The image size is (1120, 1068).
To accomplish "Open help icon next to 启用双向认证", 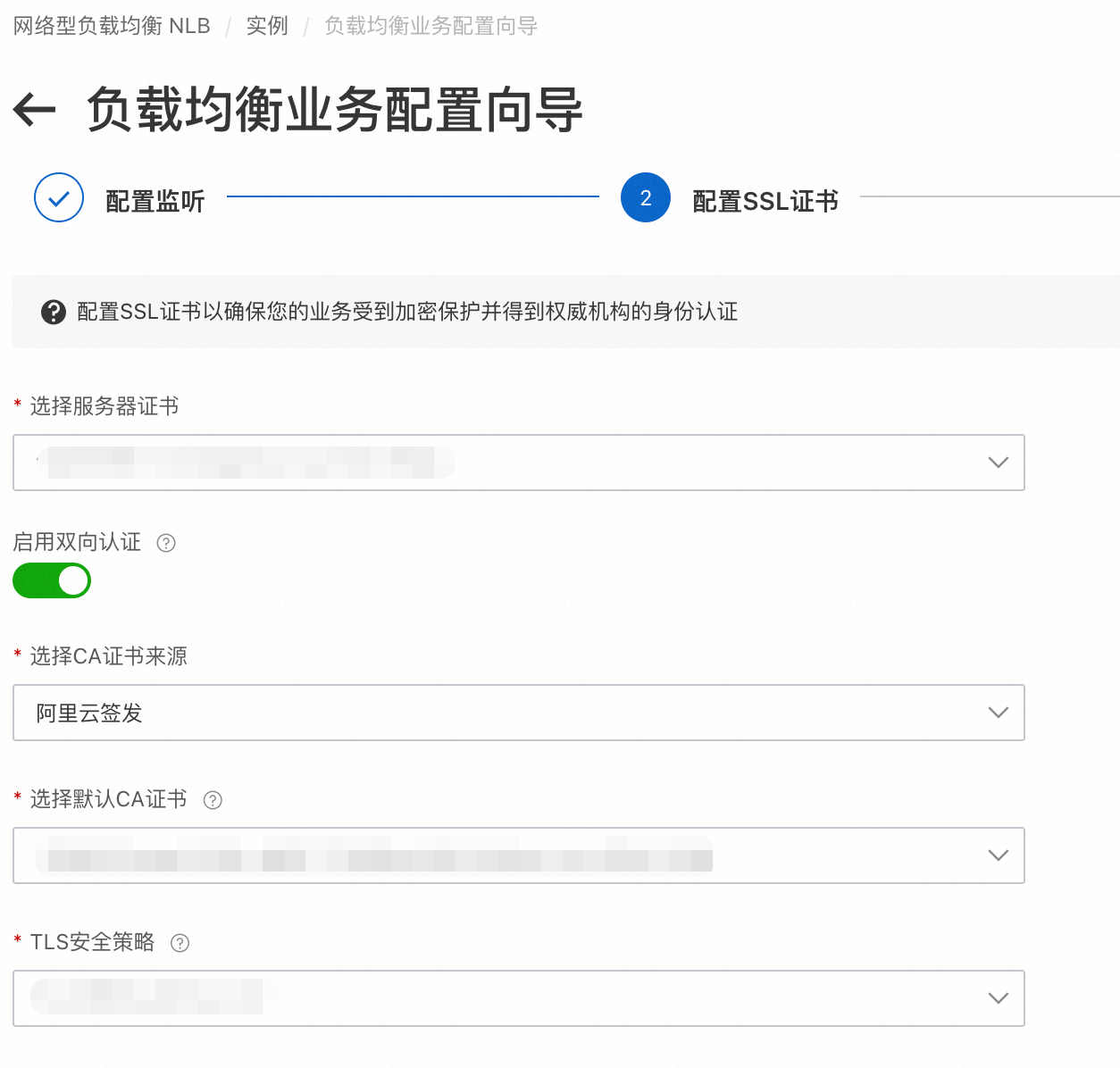I will pos(166,543).
